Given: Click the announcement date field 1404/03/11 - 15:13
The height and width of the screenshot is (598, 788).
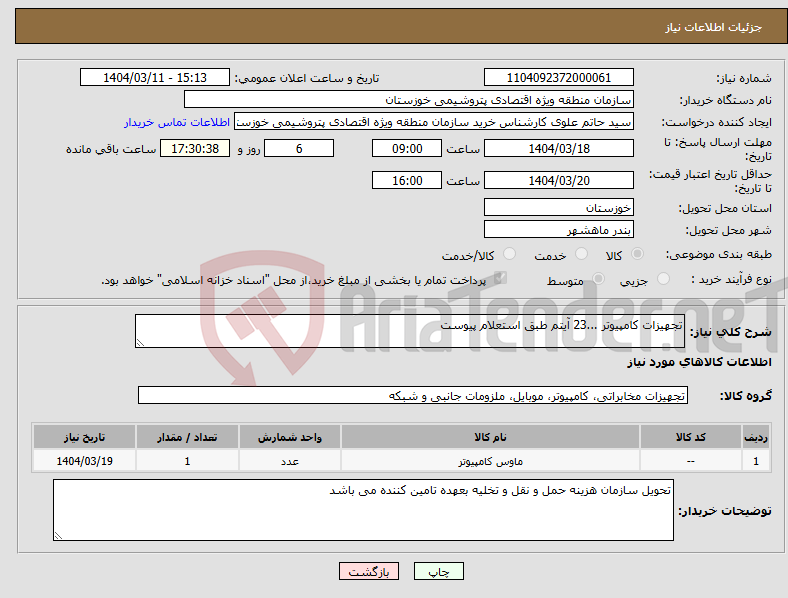Looking at the screenshot, I should pos(155,77).
